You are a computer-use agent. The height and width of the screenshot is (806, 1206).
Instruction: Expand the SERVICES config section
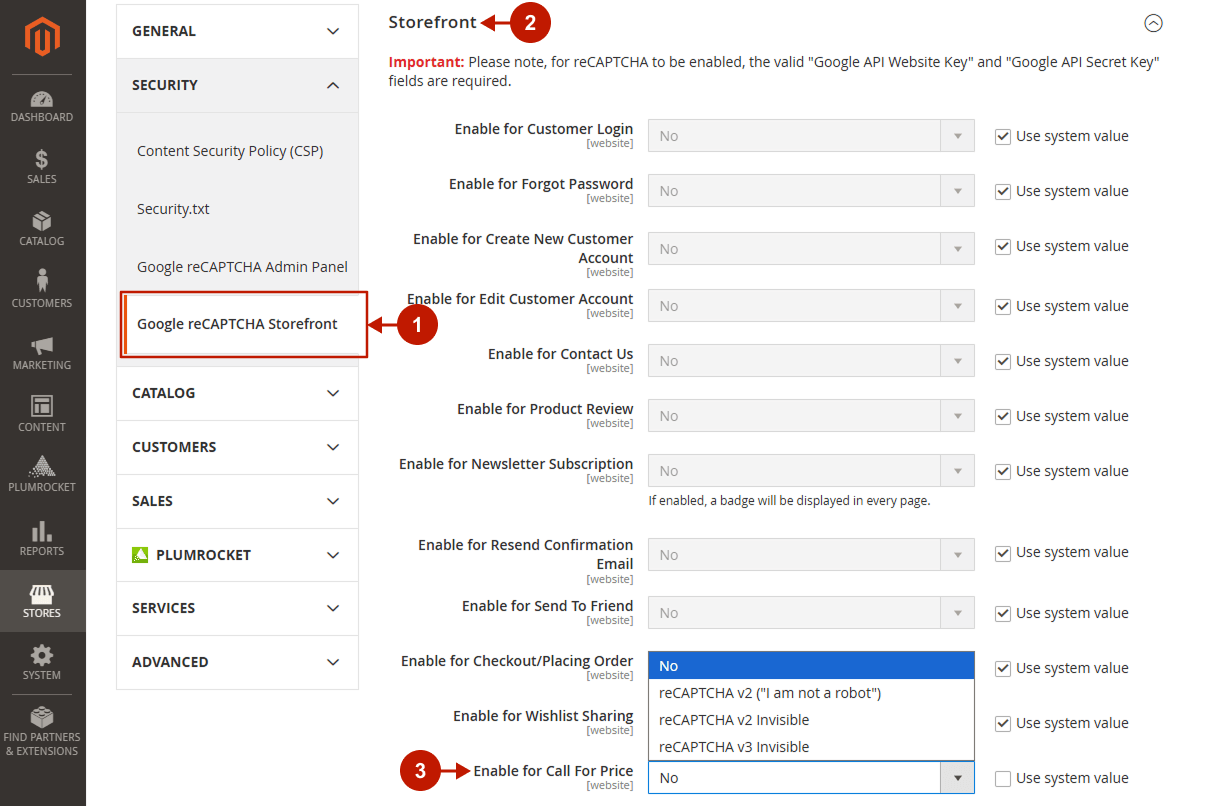[237, 608]
